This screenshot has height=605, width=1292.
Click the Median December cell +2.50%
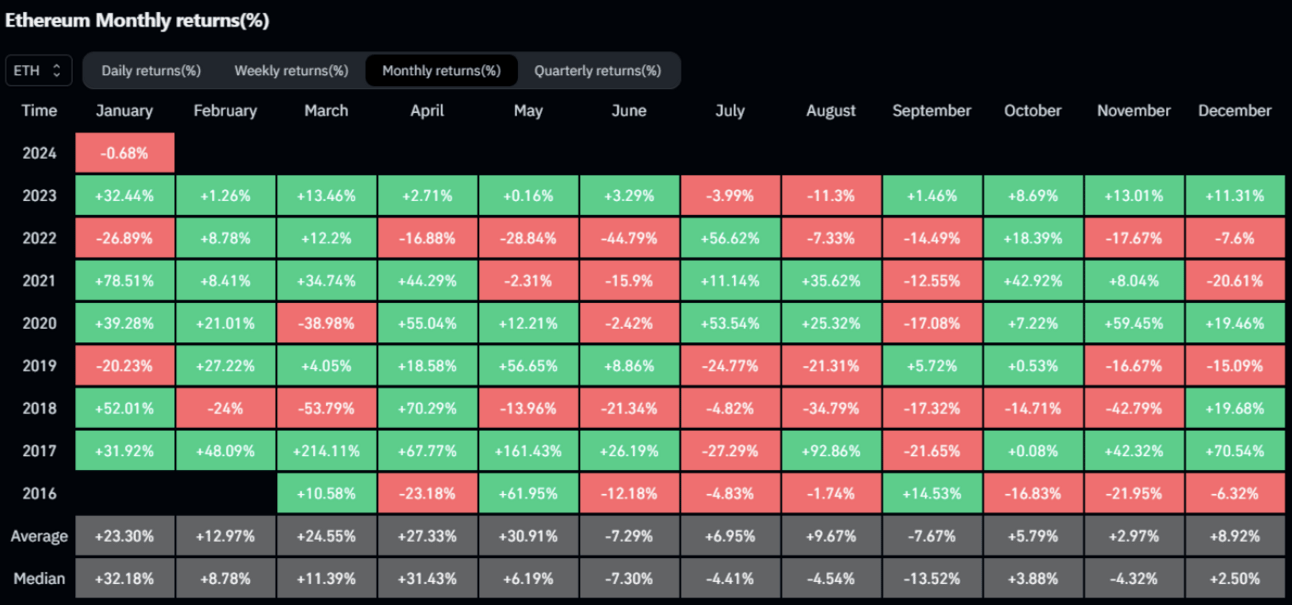click(x=1235, y=578)
